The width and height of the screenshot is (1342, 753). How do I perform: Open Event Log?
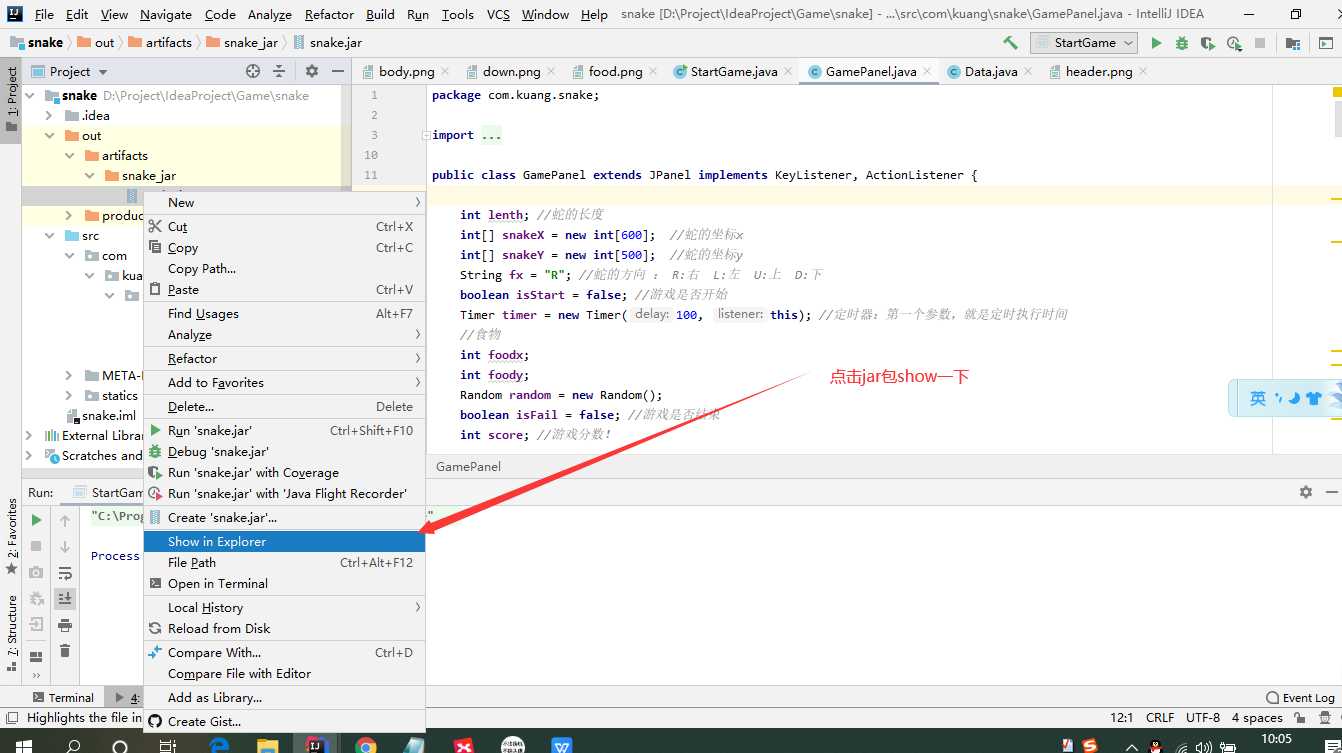coord(1300,698)
